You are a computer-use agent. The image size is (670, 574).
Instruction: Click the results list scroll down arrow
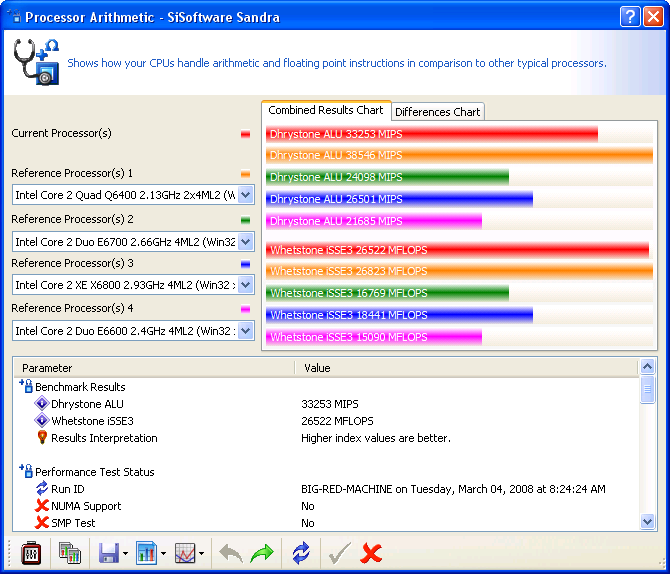[x=647, y=521]
